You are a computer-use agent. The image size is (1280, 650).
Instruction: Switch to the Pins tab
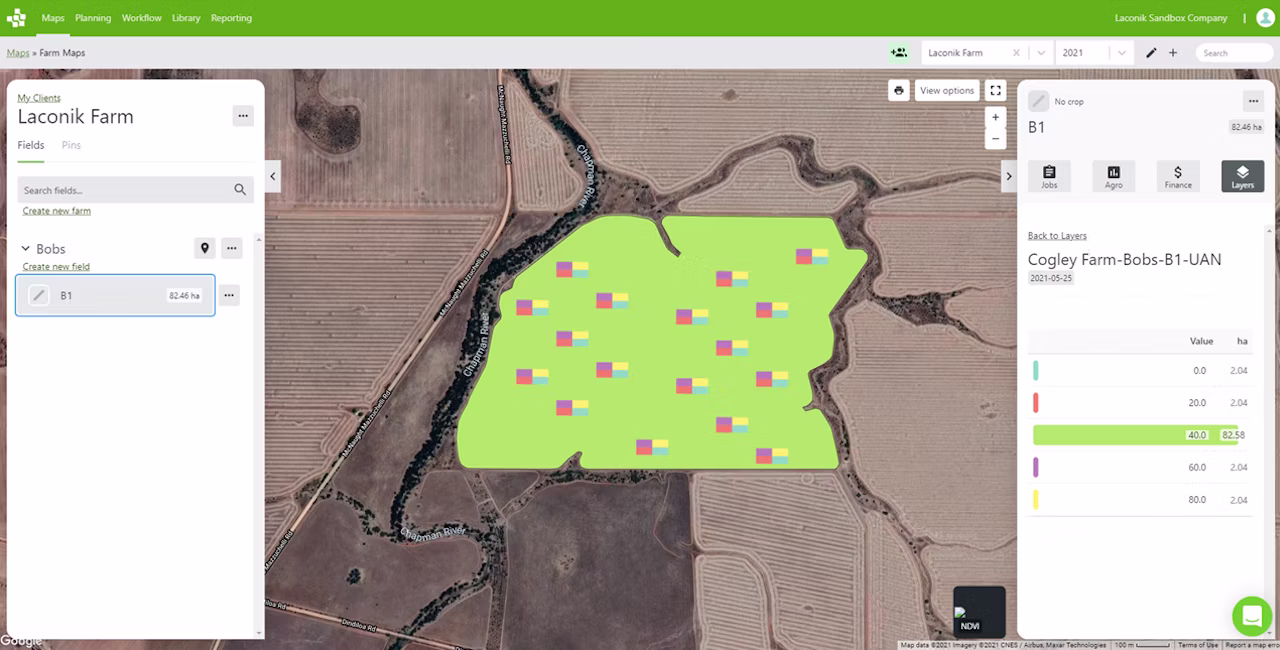71,145
